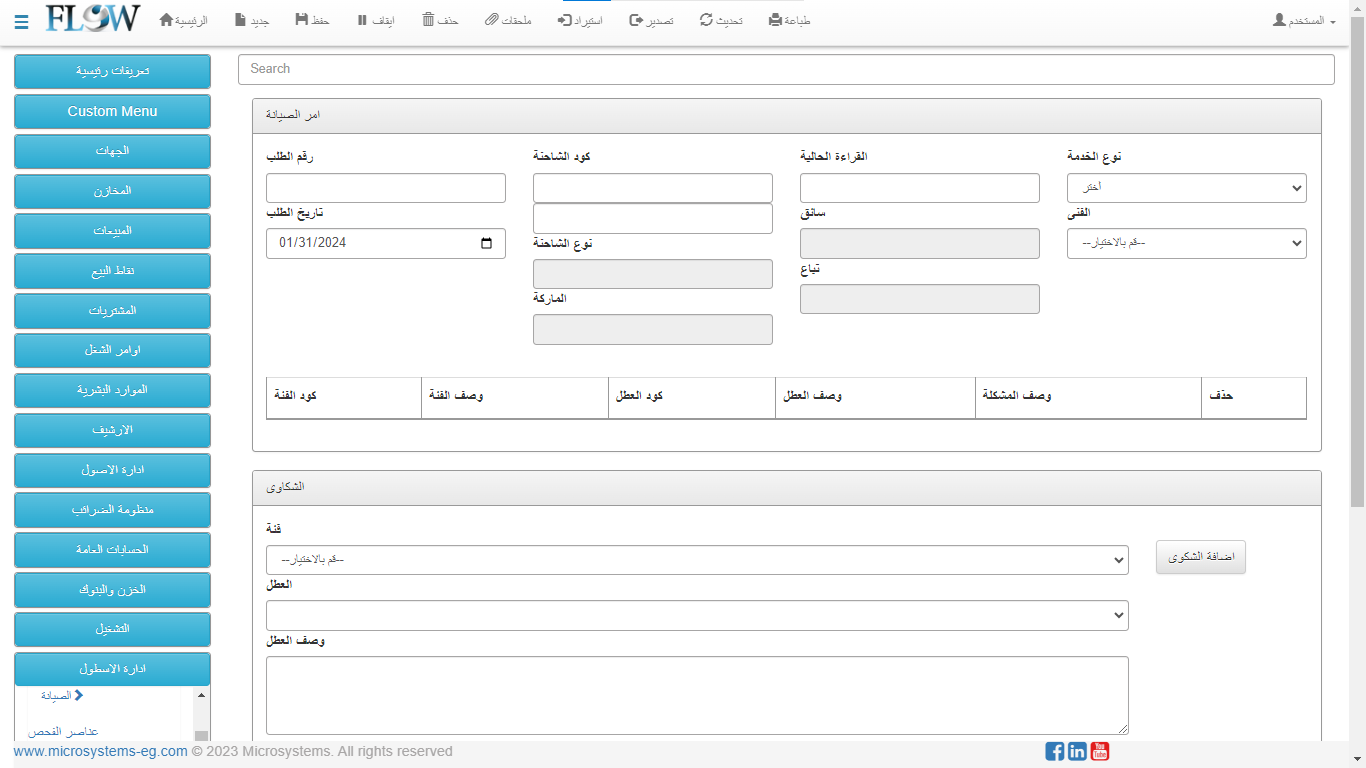Click the Import (استيراد) toolbar icon

click(564, 20)
